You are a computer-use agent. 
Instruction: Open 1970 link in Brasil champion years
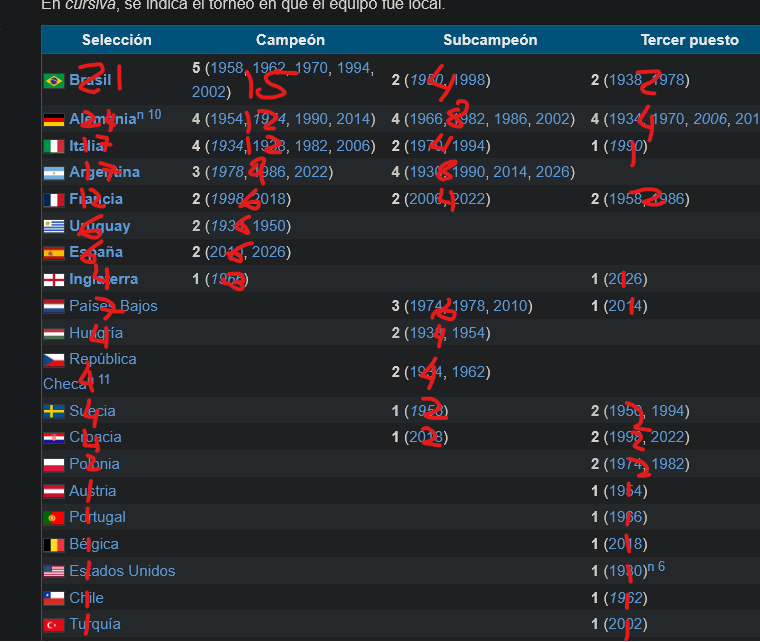coord(311,68)
